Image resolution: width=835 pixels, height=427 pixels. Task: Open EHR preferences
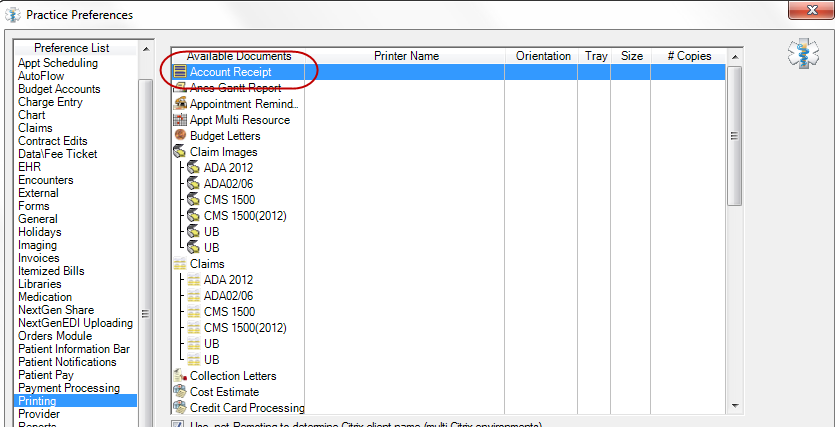(x=29, y=167)
